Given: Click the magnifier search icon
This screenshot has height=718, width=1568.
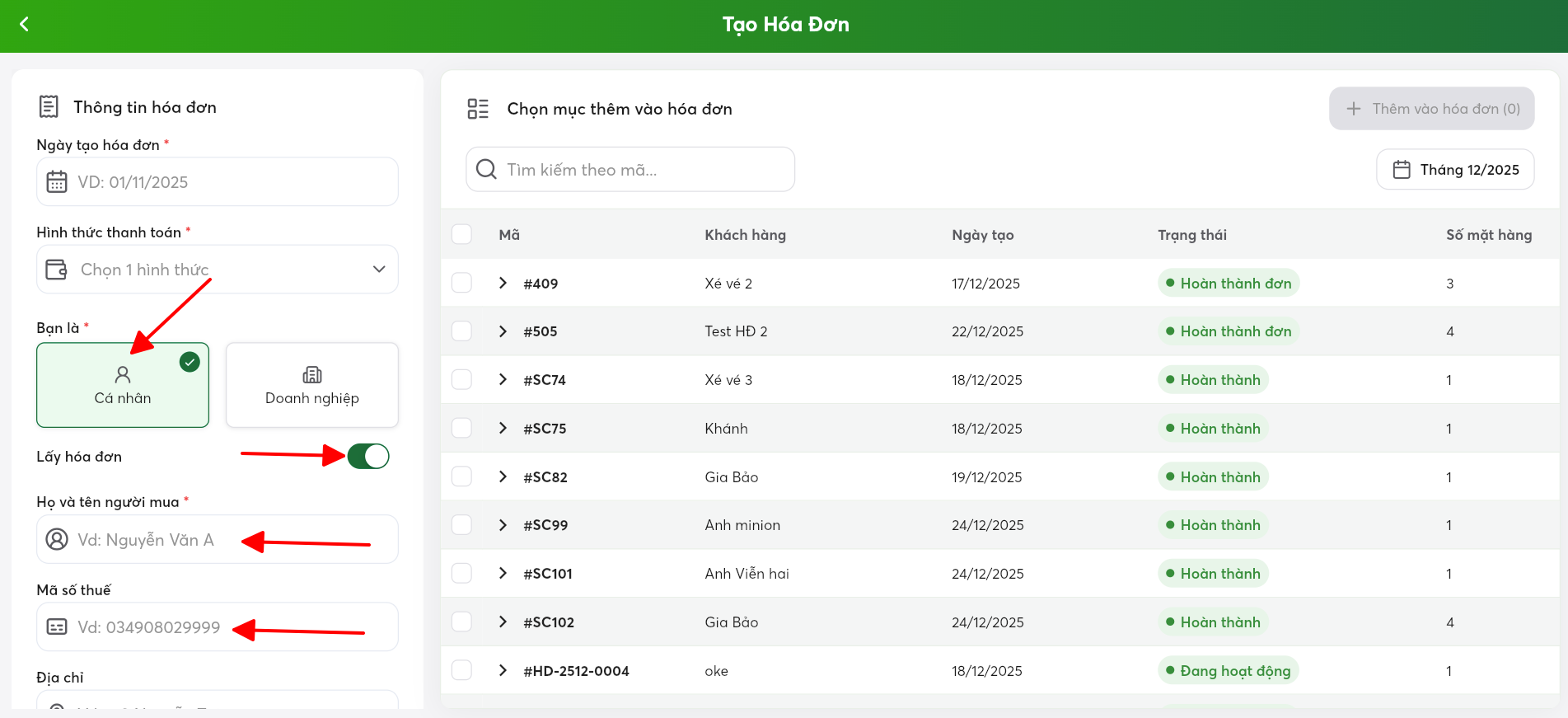Looking at the screenshot, I should pyautogui.click(x=486, y=169).
